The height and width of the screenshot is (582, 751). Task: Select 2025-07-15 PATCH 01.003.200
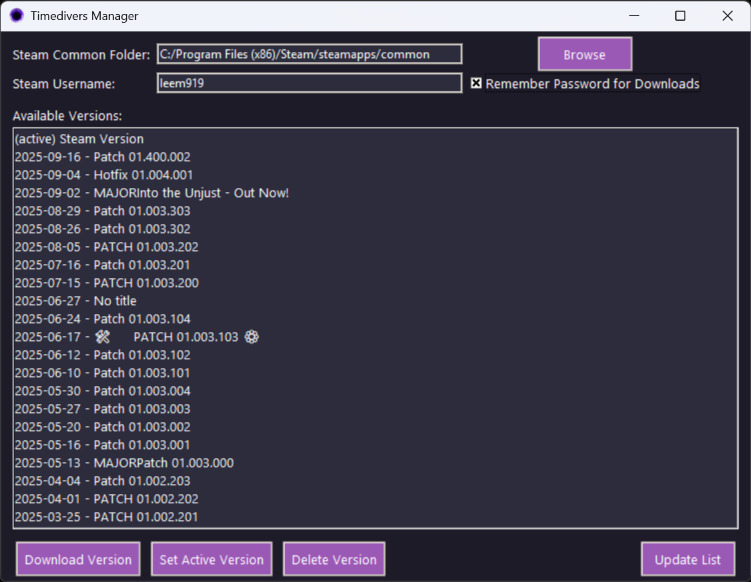tap(375, 283)
